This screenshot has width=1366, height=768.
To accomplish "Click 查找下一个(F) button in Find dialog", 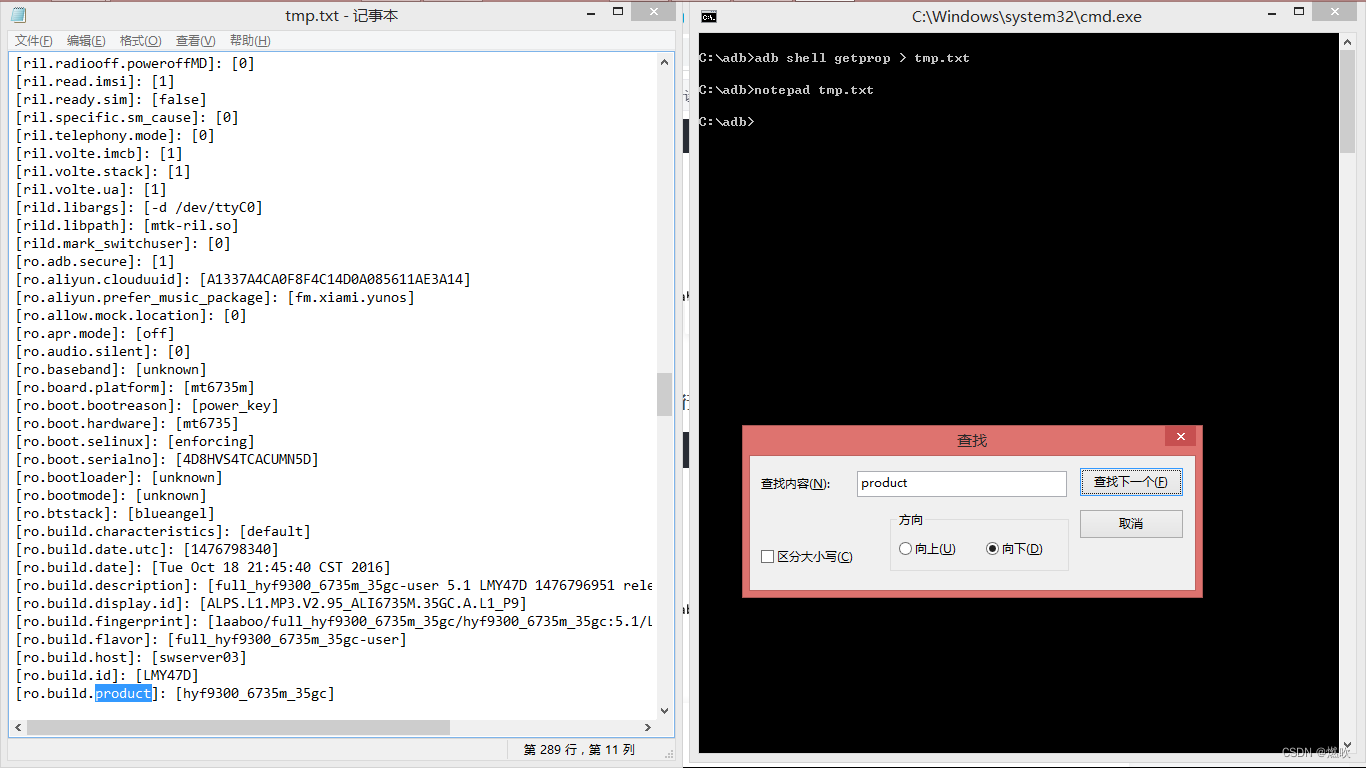I will [1131, 482].
